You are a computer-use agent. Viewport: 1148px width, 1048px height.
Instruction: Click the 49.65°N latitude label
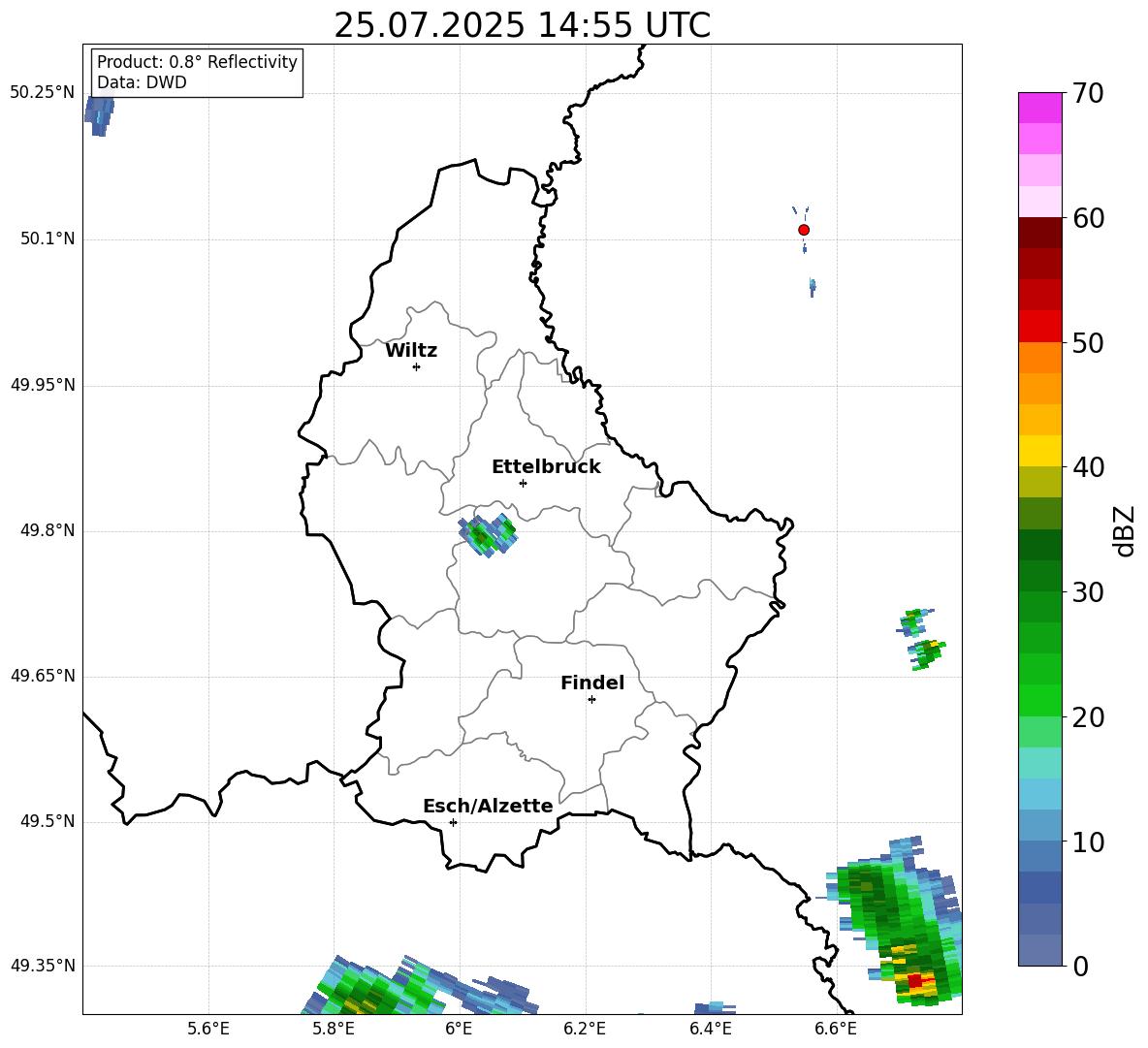tap(43, 675)
